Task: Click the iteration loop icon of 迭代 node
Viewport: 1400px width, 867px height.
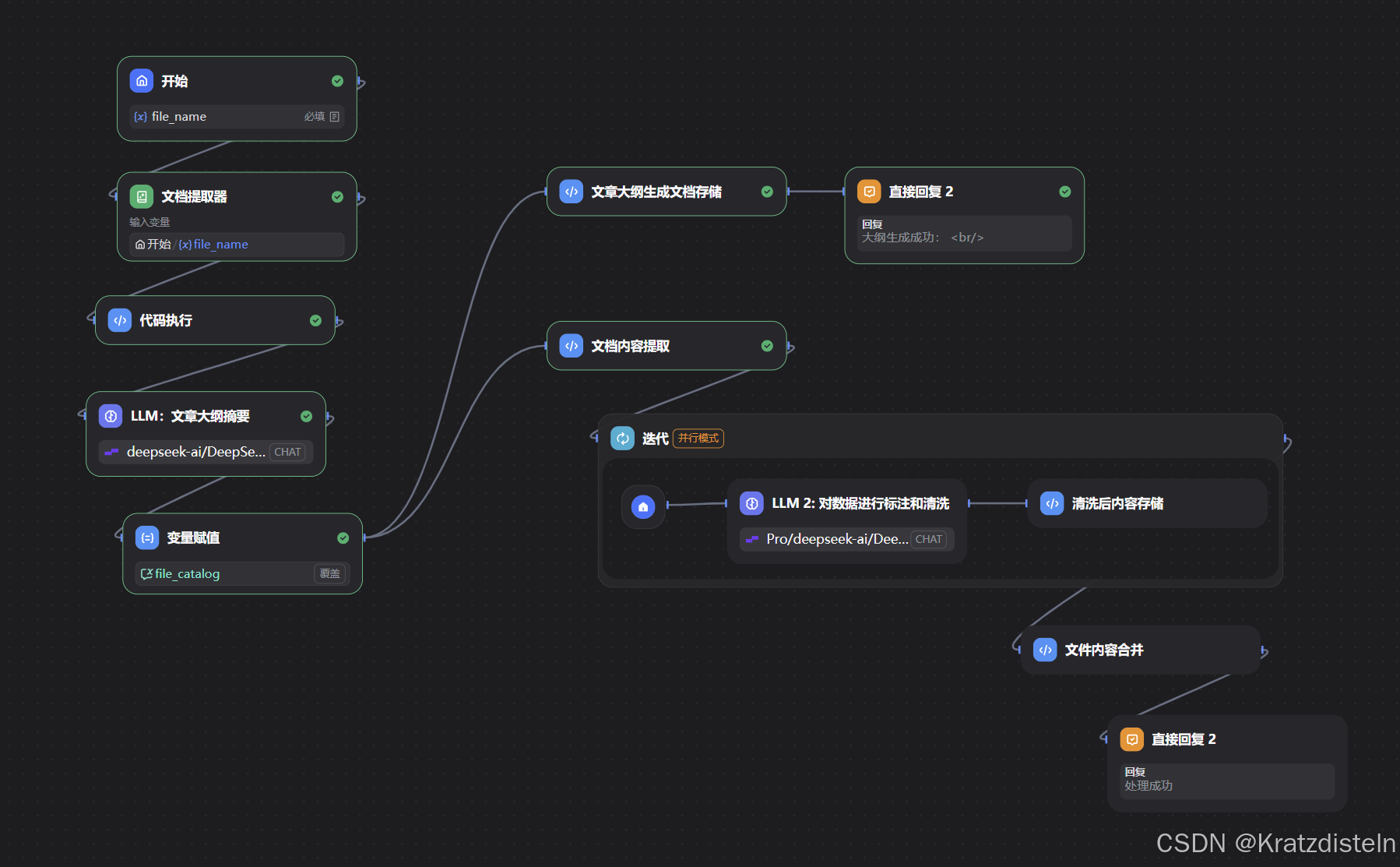Action: point(622,439)
